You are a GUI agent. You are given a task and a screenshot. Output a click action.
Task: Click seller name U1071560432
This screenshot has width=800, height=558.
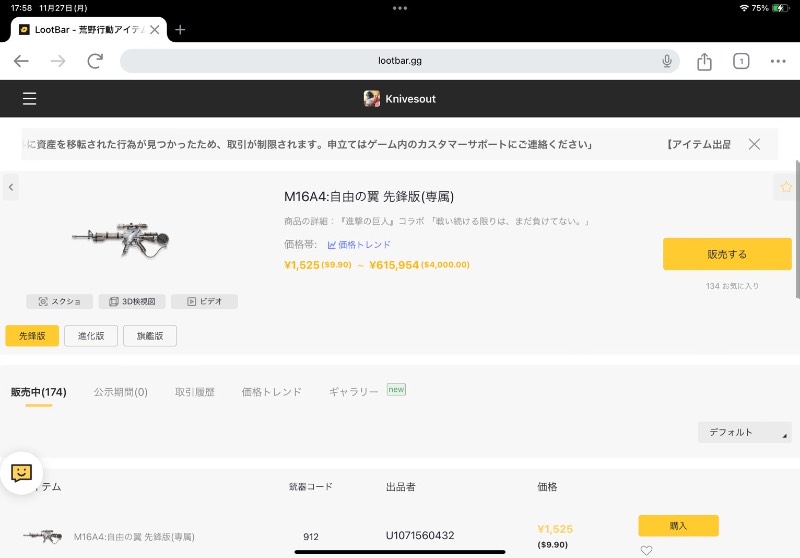[x=420, y=536]
